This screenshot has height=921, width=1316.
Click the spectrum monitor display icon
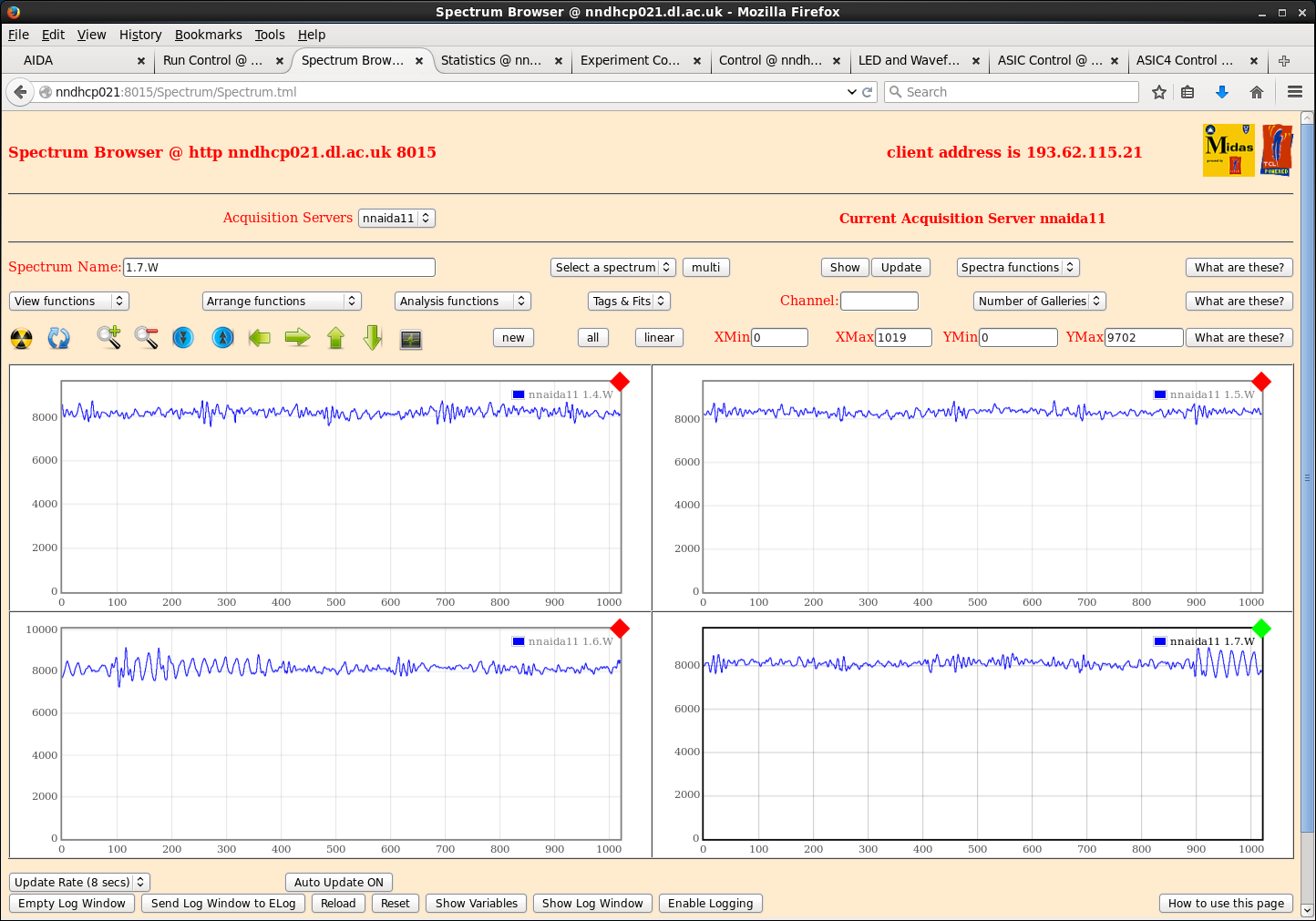point(411,339)
